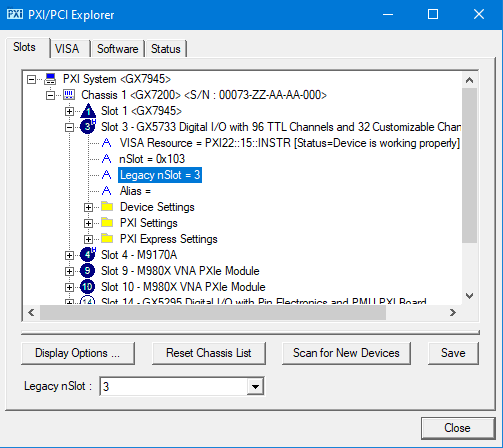Select 'Slot 1 <GX7945>' row text
The image size is (503, 448).
pyautogui.click(x=141, y=111)
